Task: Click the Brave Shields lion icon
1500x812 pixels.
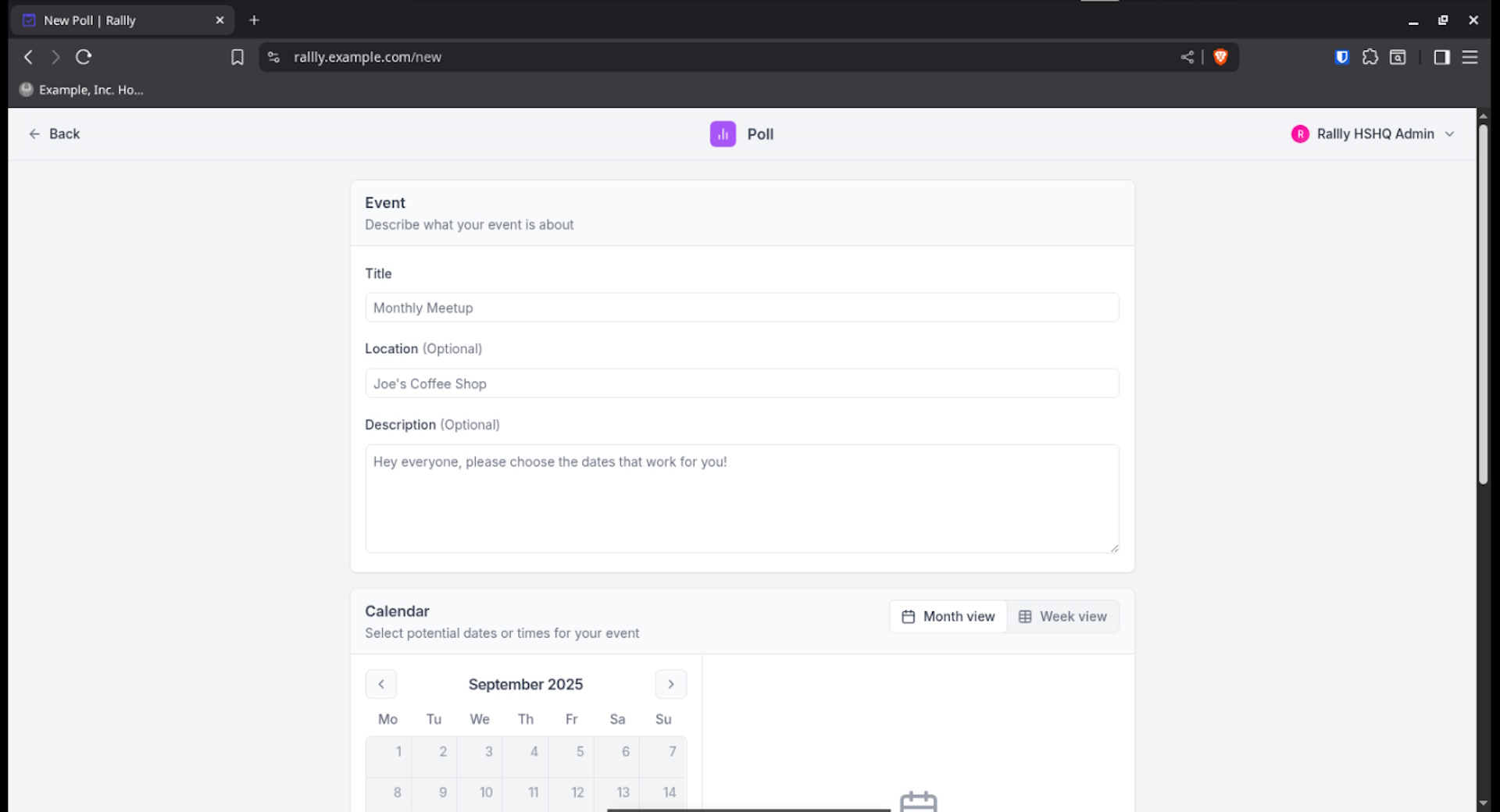Action: pos(1220,57)
